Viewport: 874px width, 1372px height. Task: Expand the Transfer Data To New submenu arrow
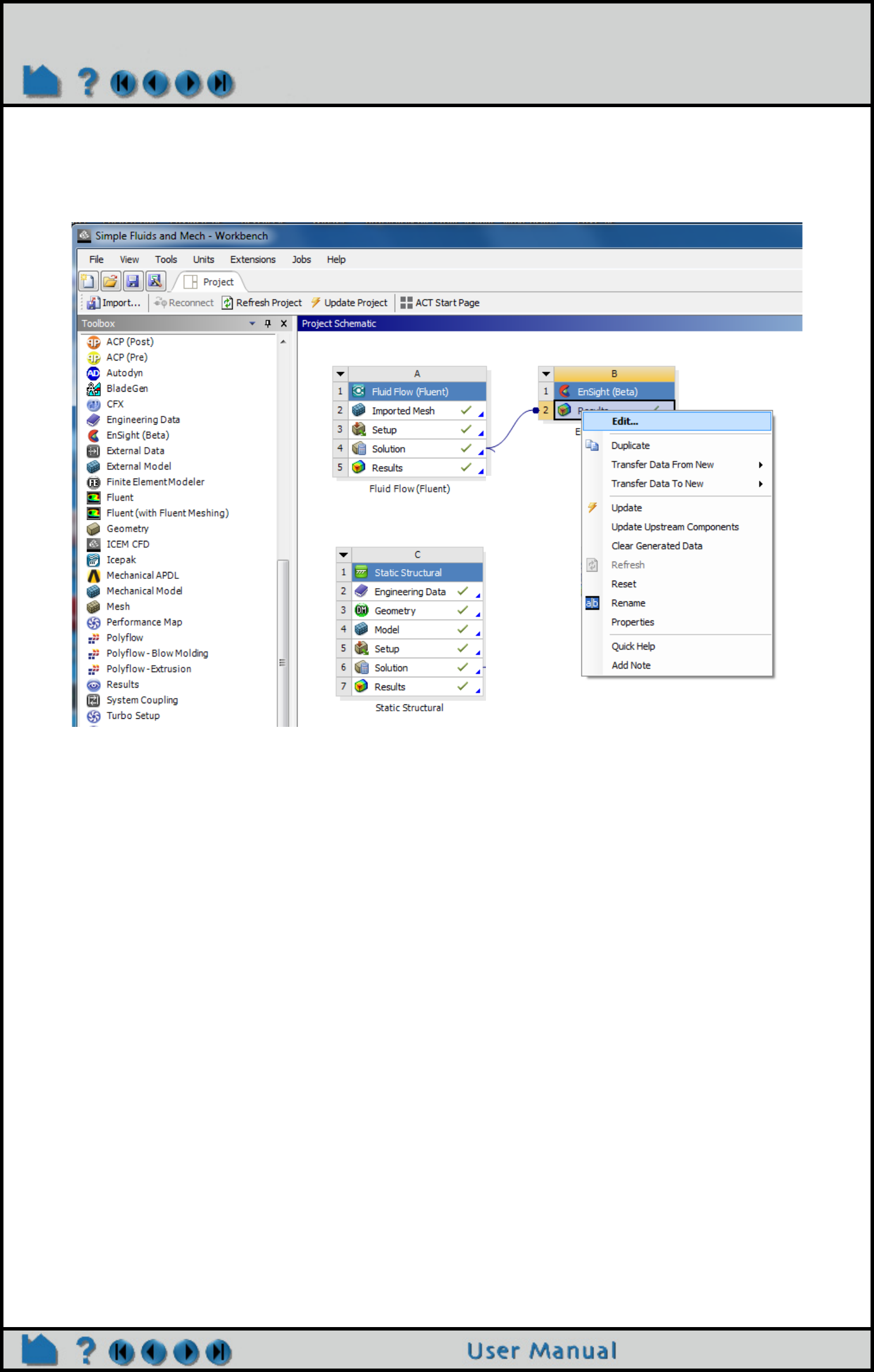point(761,484)
